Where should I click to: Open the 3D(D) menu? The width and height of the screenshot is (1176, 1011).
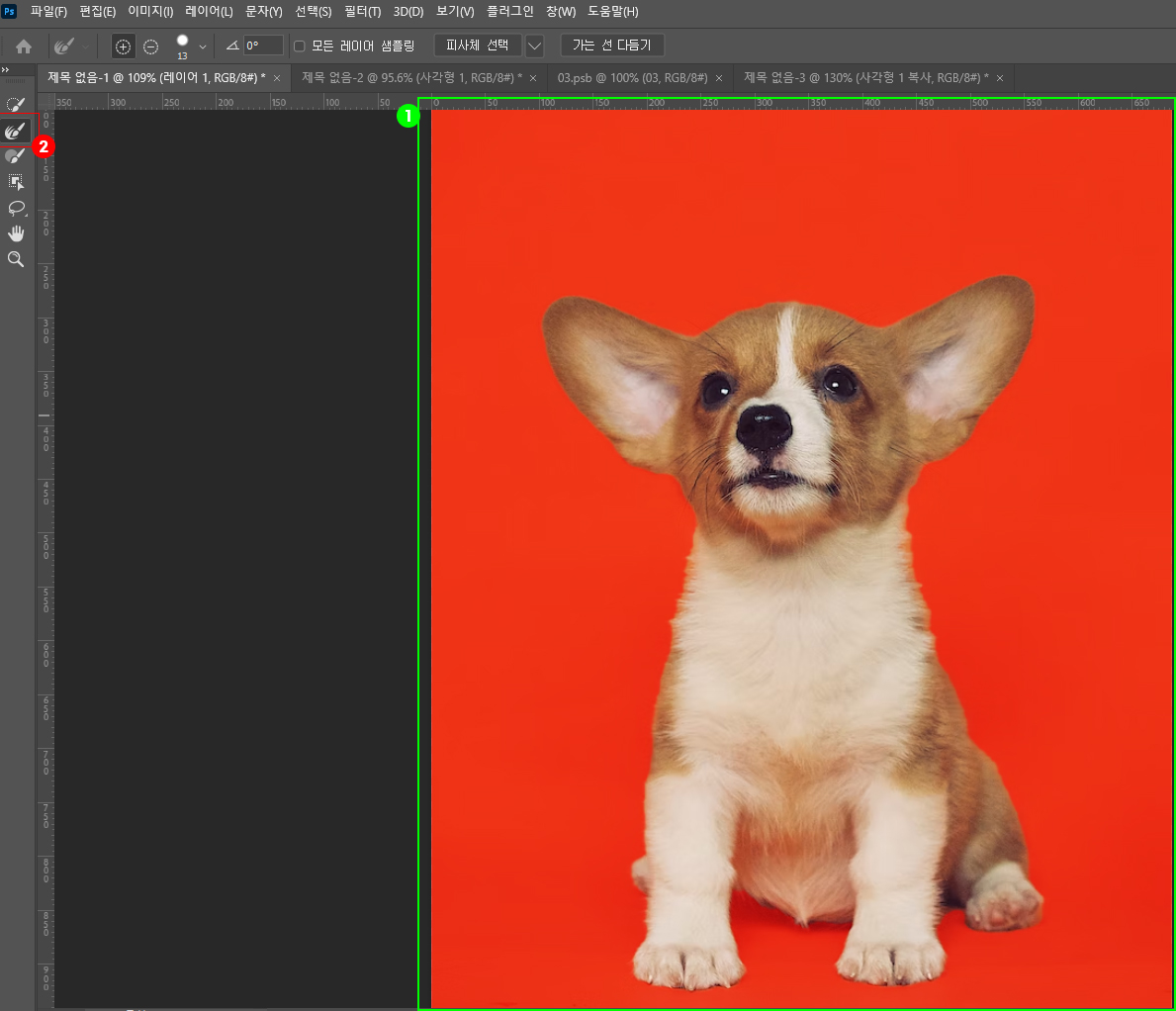click(408, 12)
